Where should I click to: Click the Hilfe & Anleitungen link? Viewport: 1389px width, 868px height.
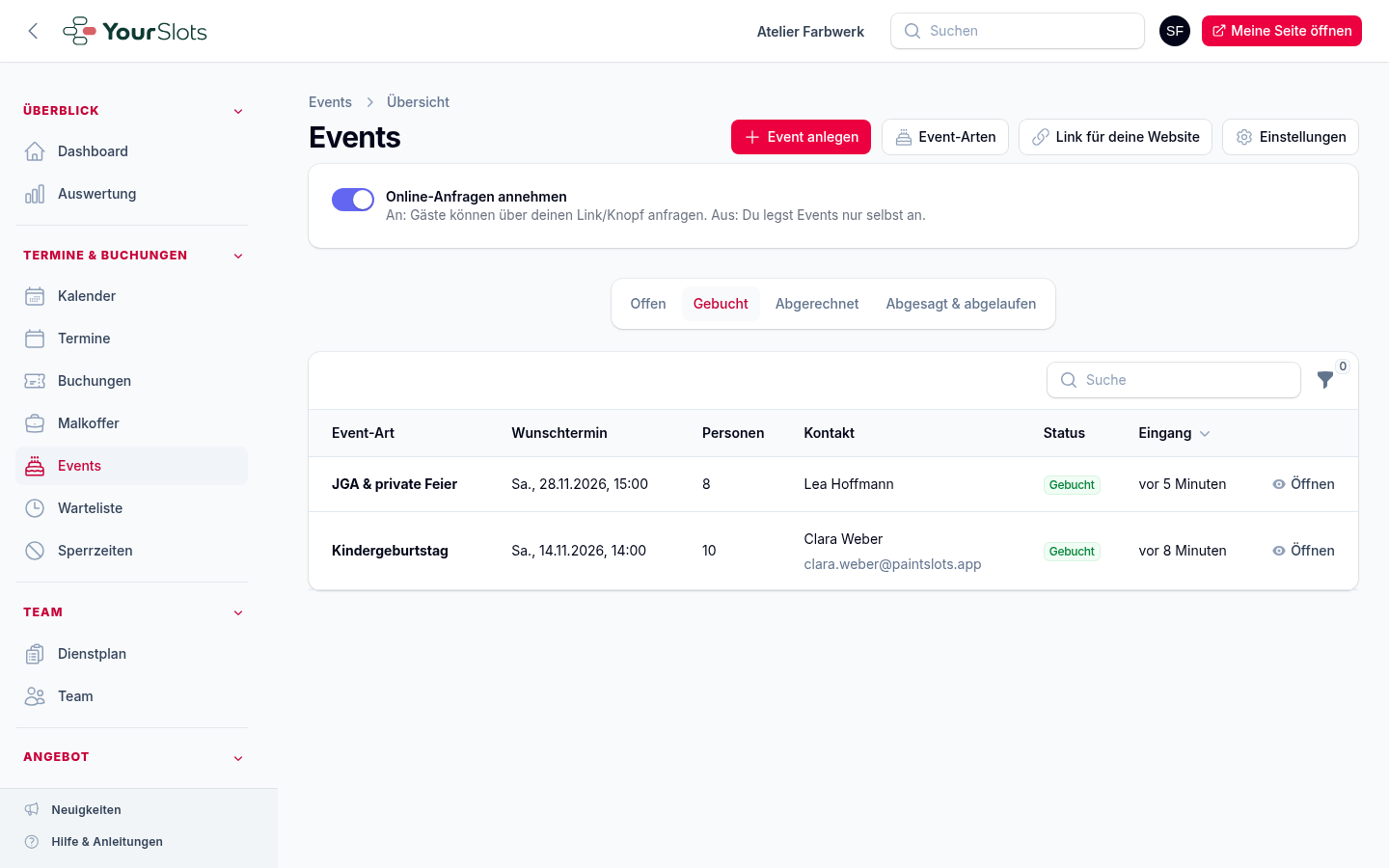pos(107,842)
